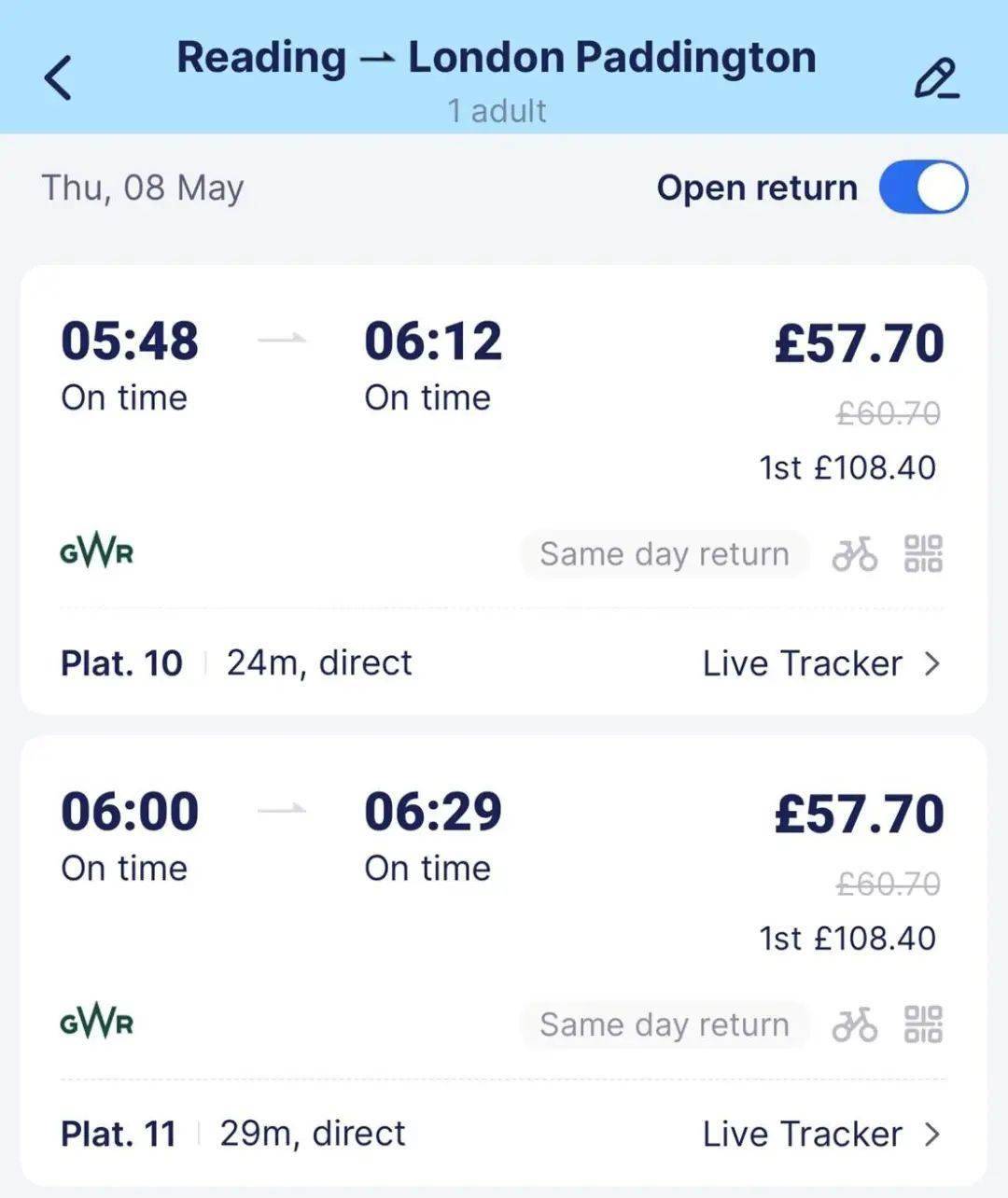Screen dimensions: 1008x1198
Task: Tap QR code icon on the 06:00 train
Action: point(924,1024)
